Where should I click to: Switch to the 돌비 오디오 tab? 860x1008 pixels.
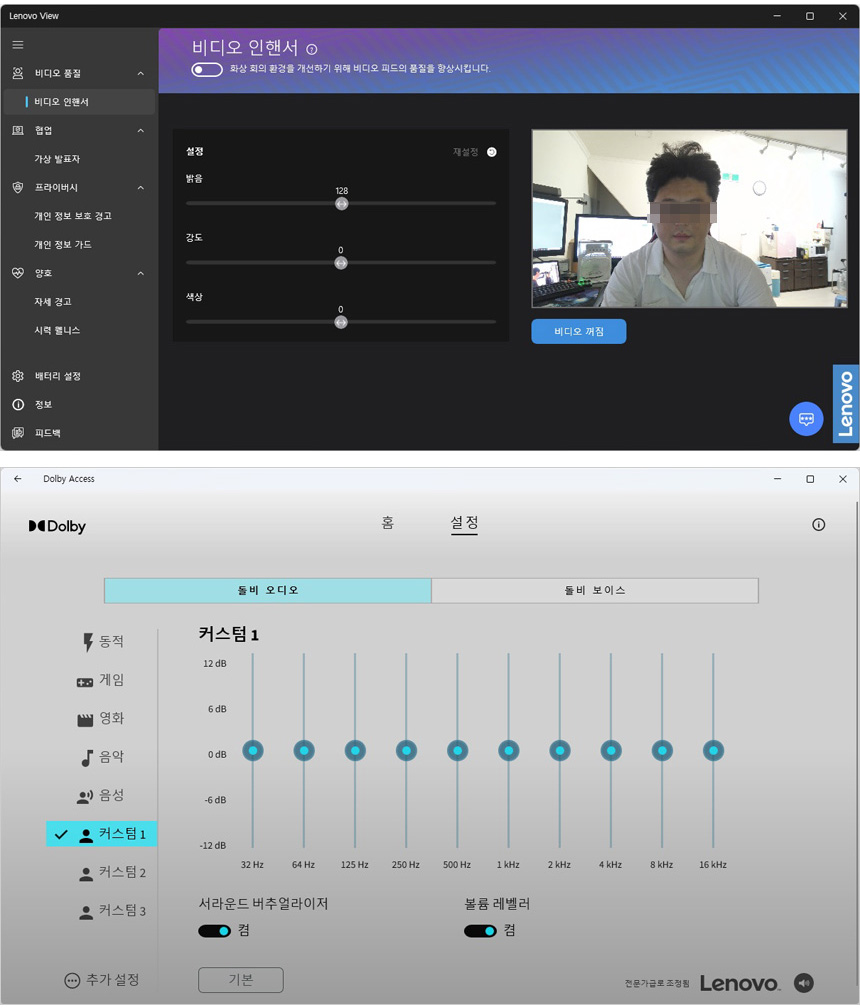point(267,590)
